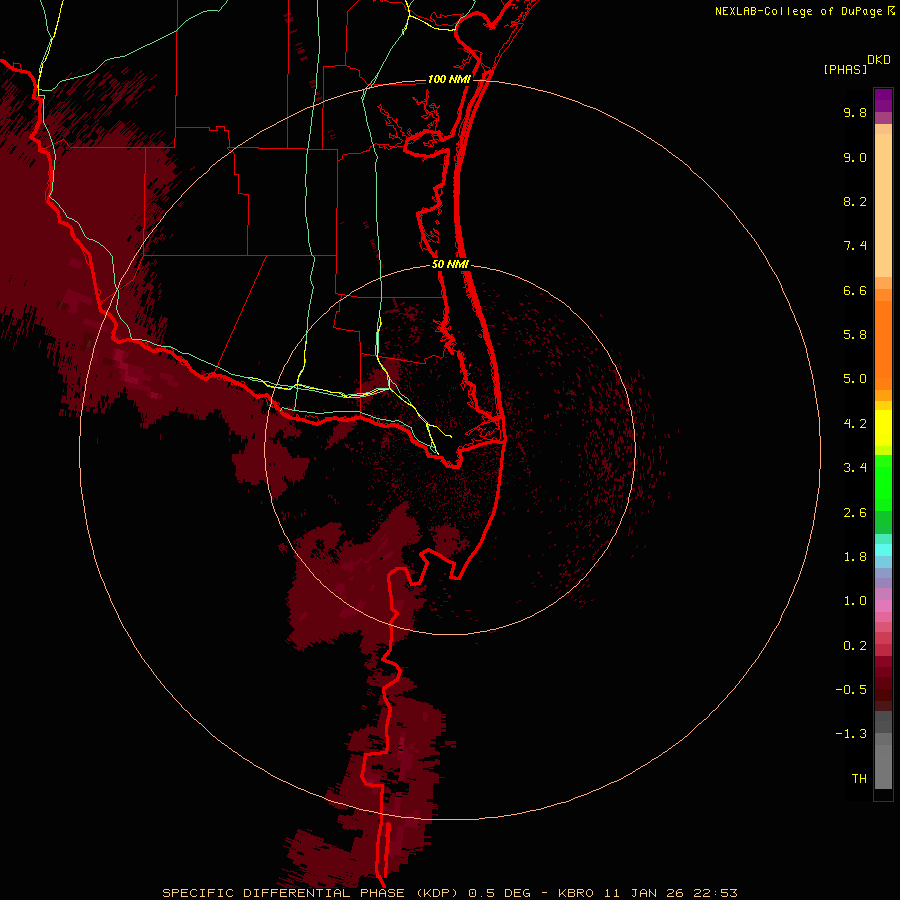The height and width of the screenshot is (900, 900).
Task: Click the 4.2 scale value
Action: 855,423
